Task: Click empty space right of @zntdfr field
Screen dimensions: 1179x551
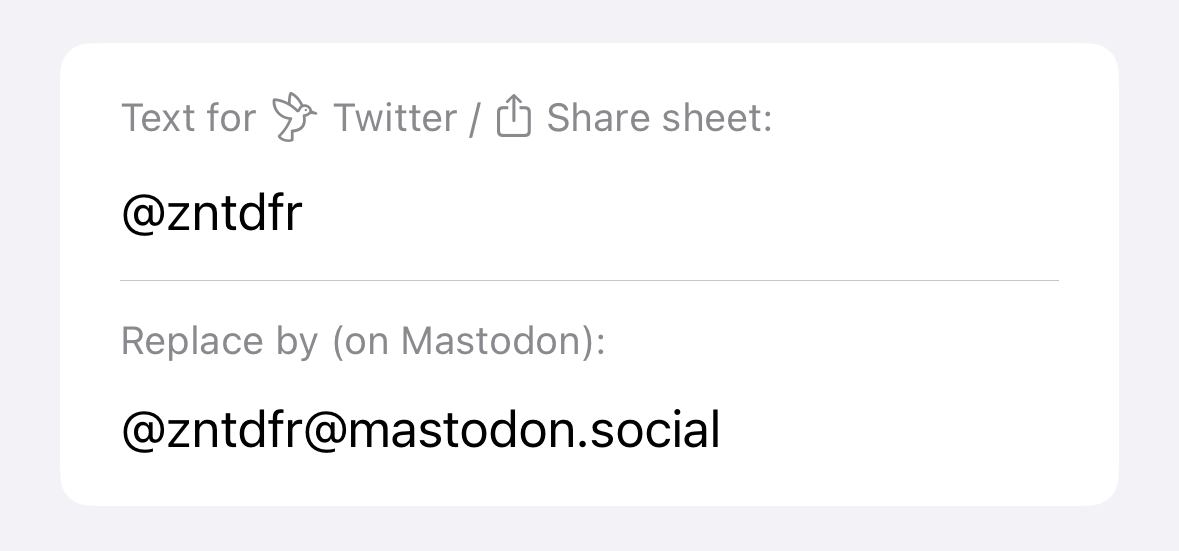Action: [677, 213]
